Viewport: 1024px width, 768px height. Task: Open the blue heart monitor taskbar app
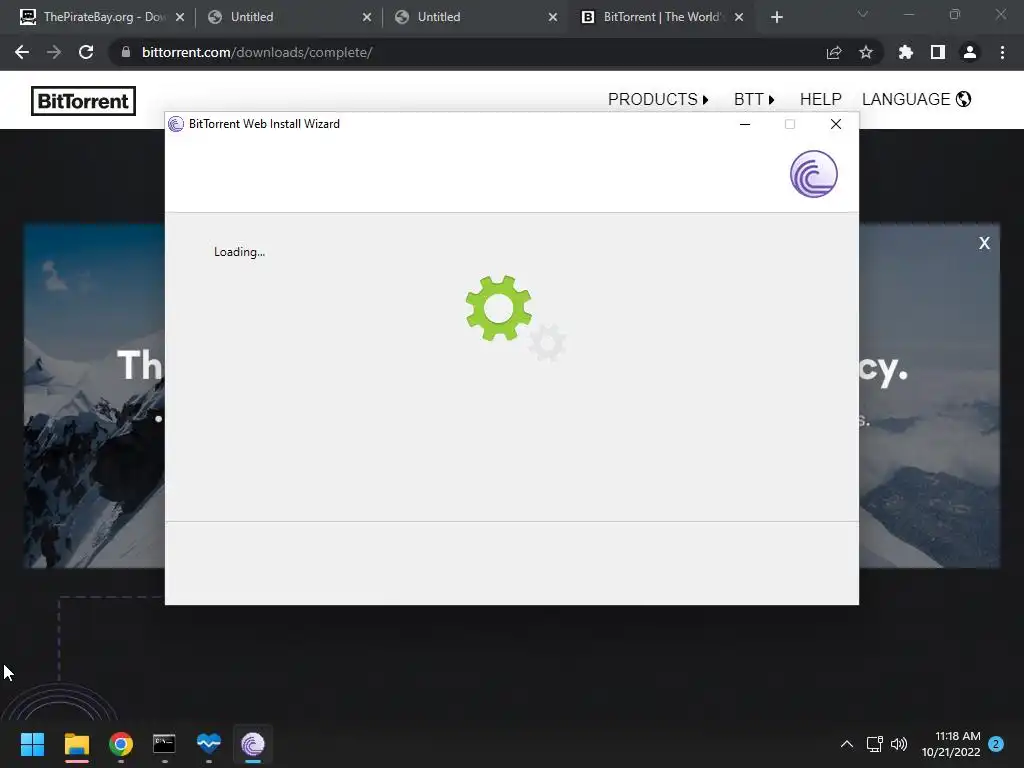tap(208, 744)
